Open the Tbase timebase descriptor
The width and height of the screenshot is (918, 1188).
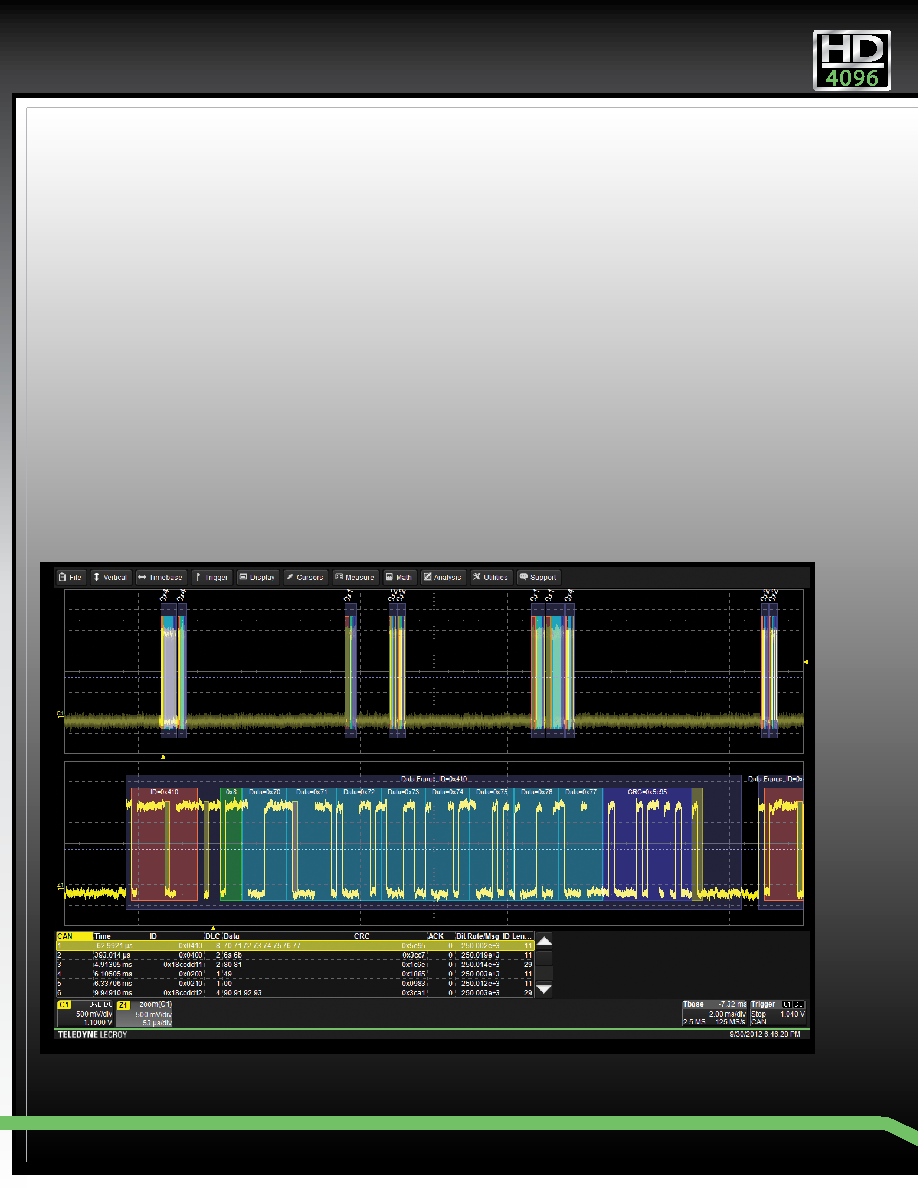point(714,1014)
